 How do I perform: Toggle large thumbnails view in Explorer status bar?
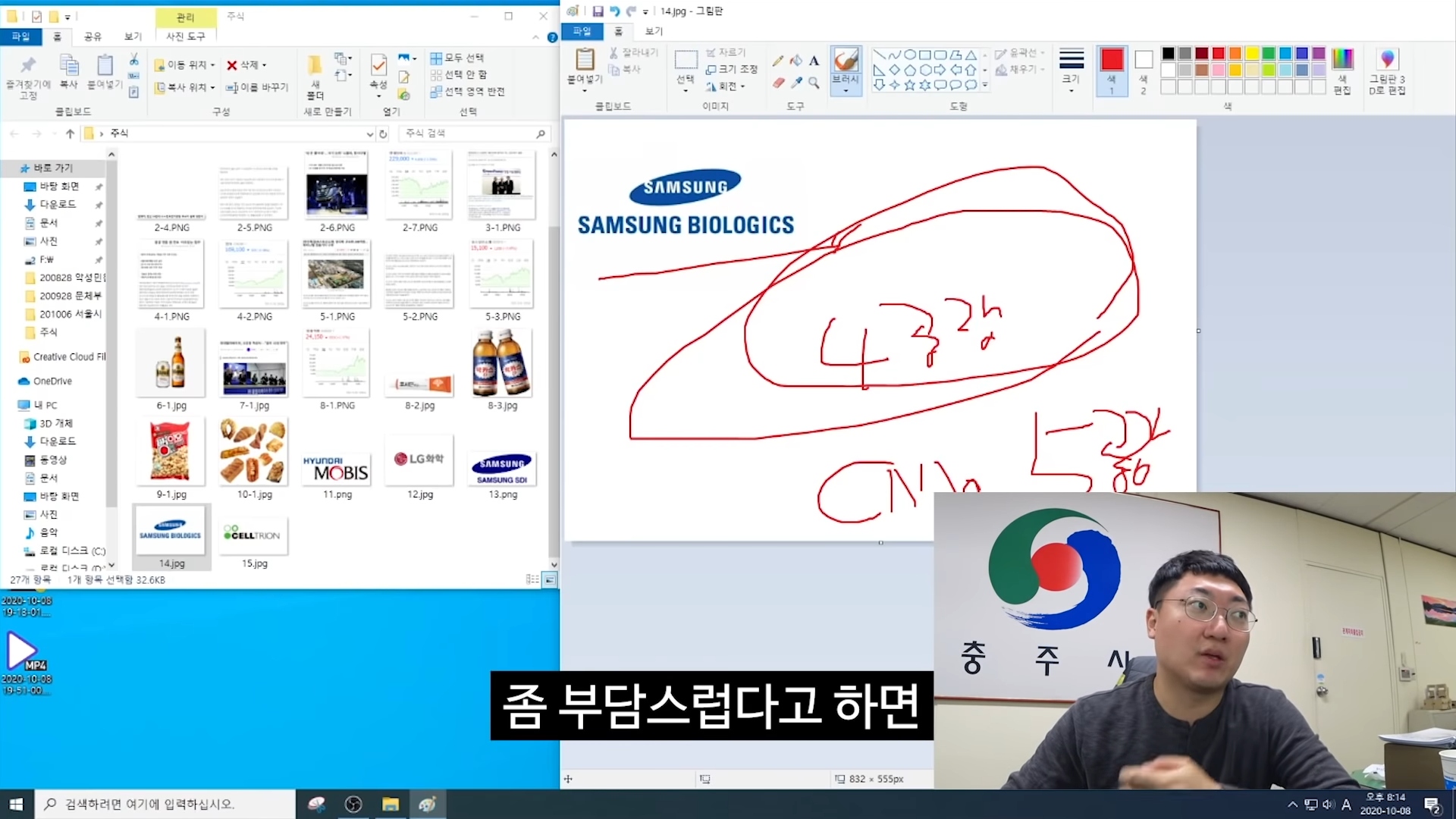550,579
